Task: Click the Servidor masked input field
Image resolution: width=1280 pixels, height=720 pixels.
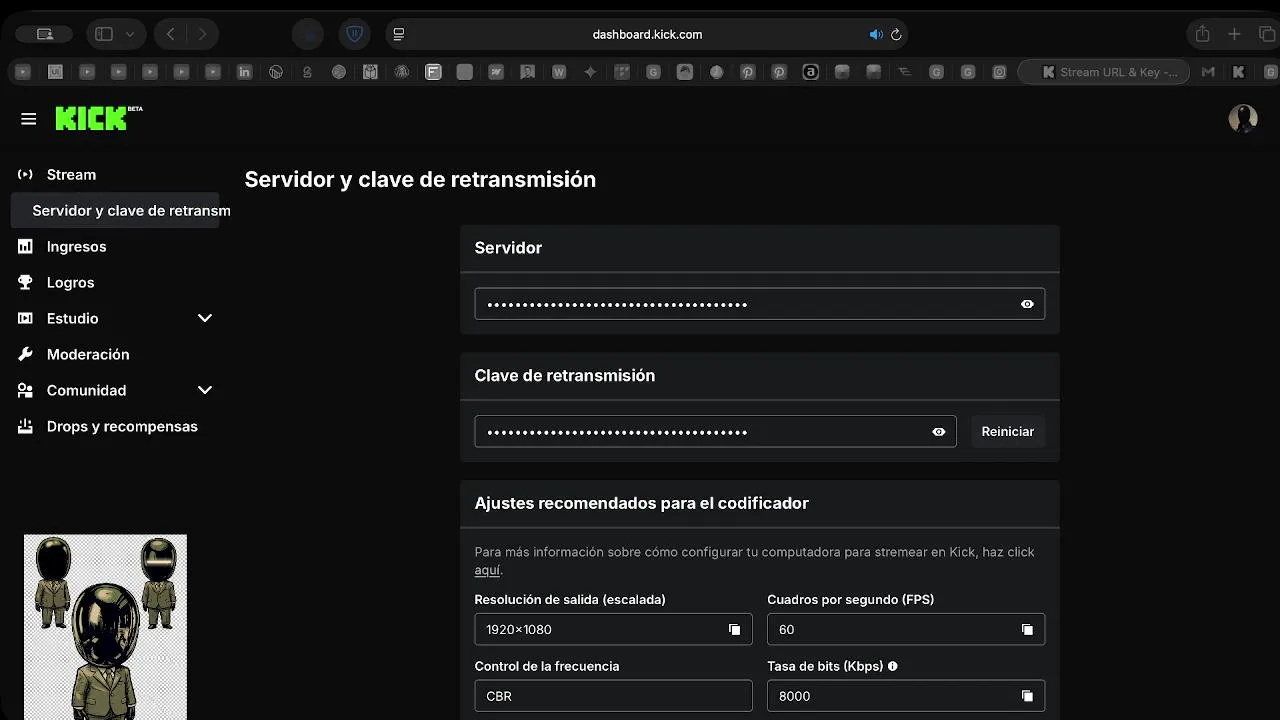Action: click(x=760, y=304)
